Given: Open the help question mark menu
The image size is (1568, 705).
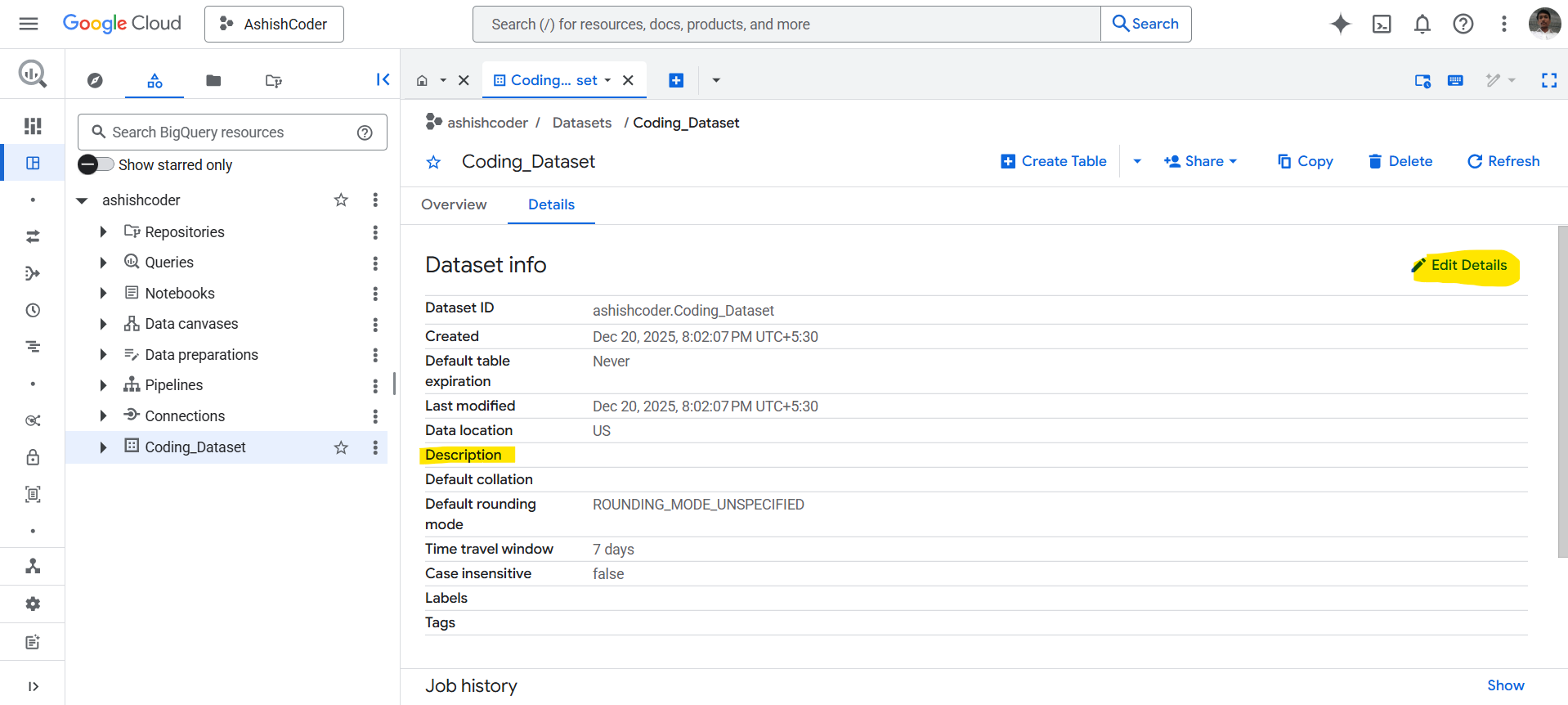Looking at the screenshot, I should pos(1463,24).
